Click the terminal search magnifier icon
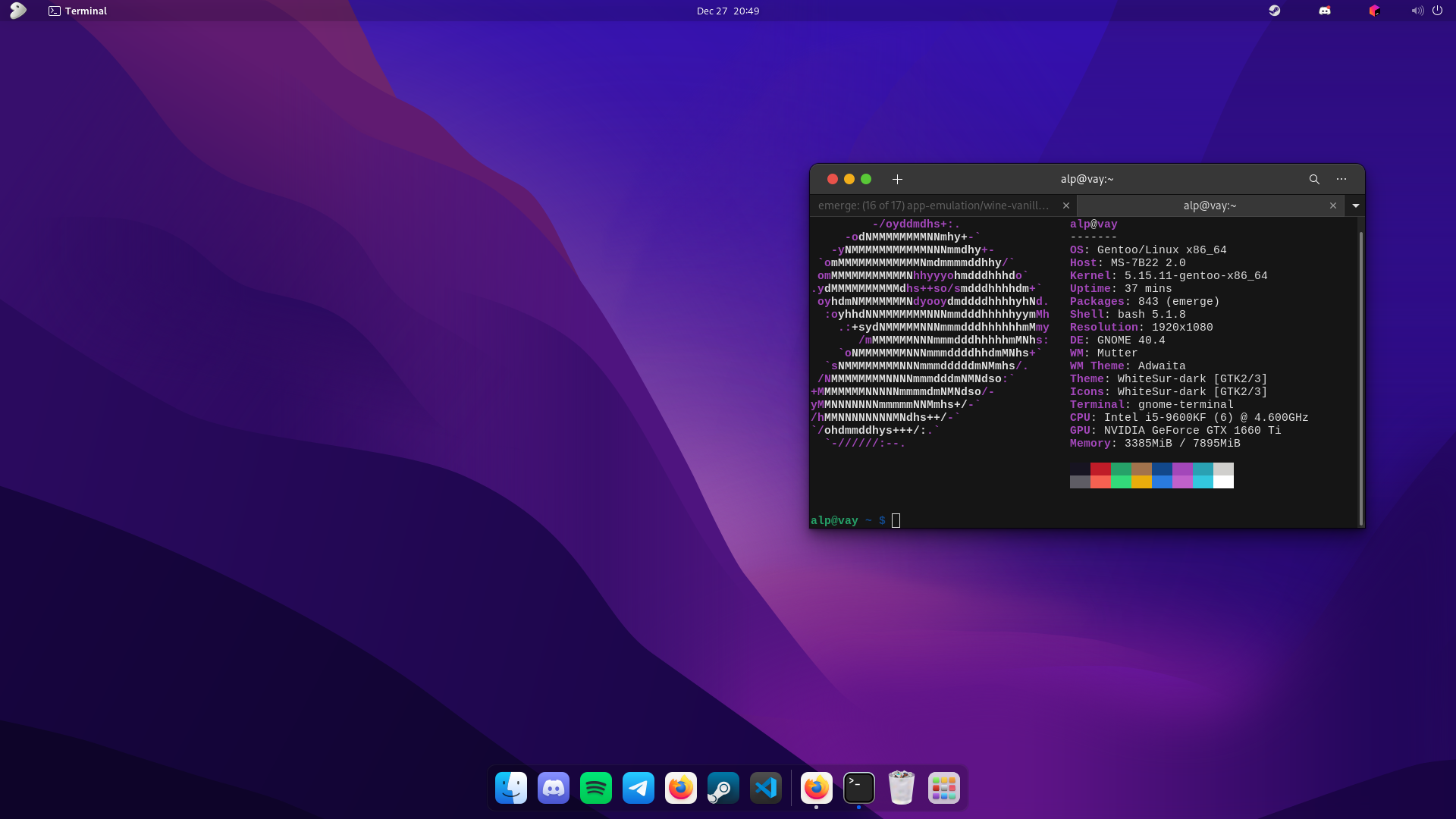The height and width of the screenshot is (819, 1456). 1314,180
